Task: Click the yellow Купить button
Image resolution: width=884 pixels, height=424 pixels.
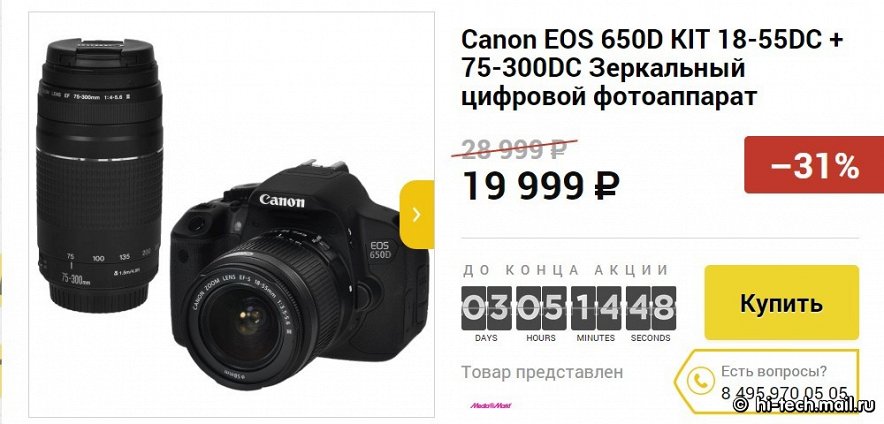Action: pyautogui.click(x=781, y=303)
